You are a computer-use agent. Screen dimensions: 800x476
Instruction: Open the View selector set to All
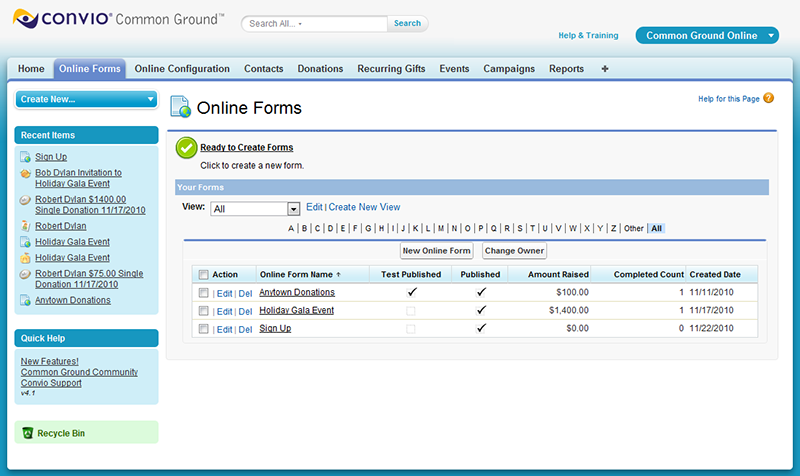(x=255, y=208)
